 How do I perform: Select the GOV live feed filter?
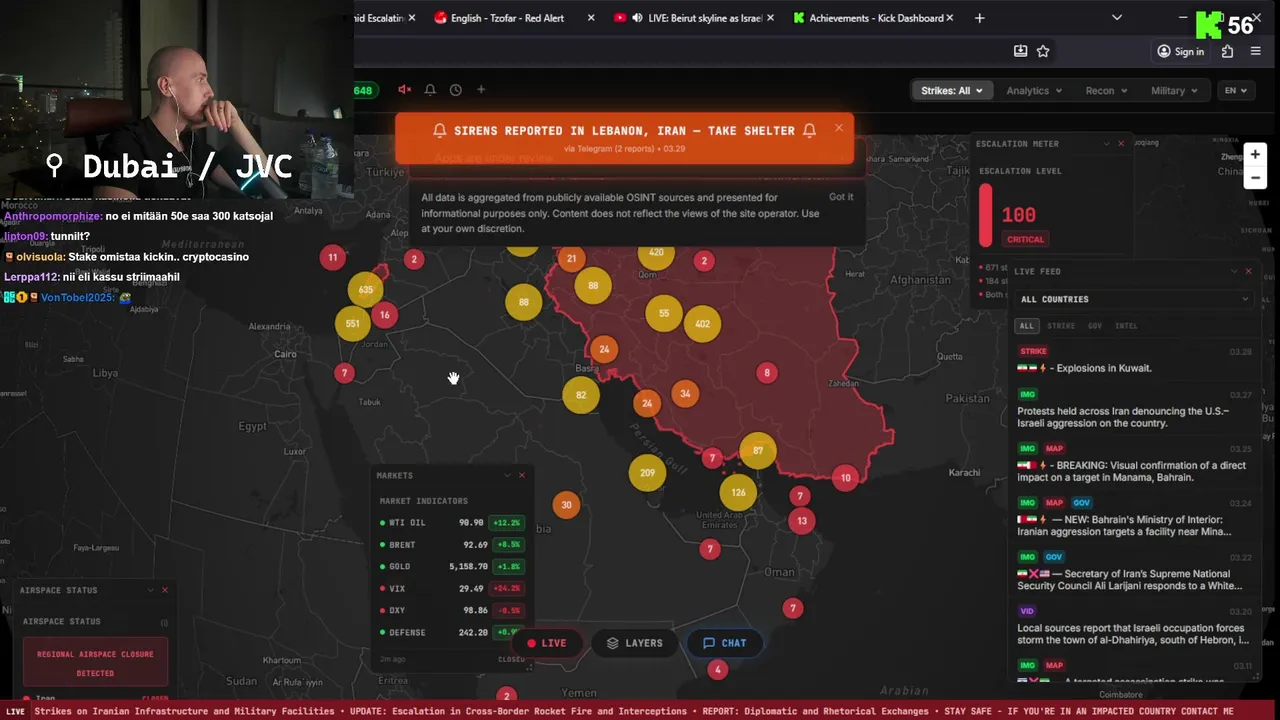[x=1095, y=326]
